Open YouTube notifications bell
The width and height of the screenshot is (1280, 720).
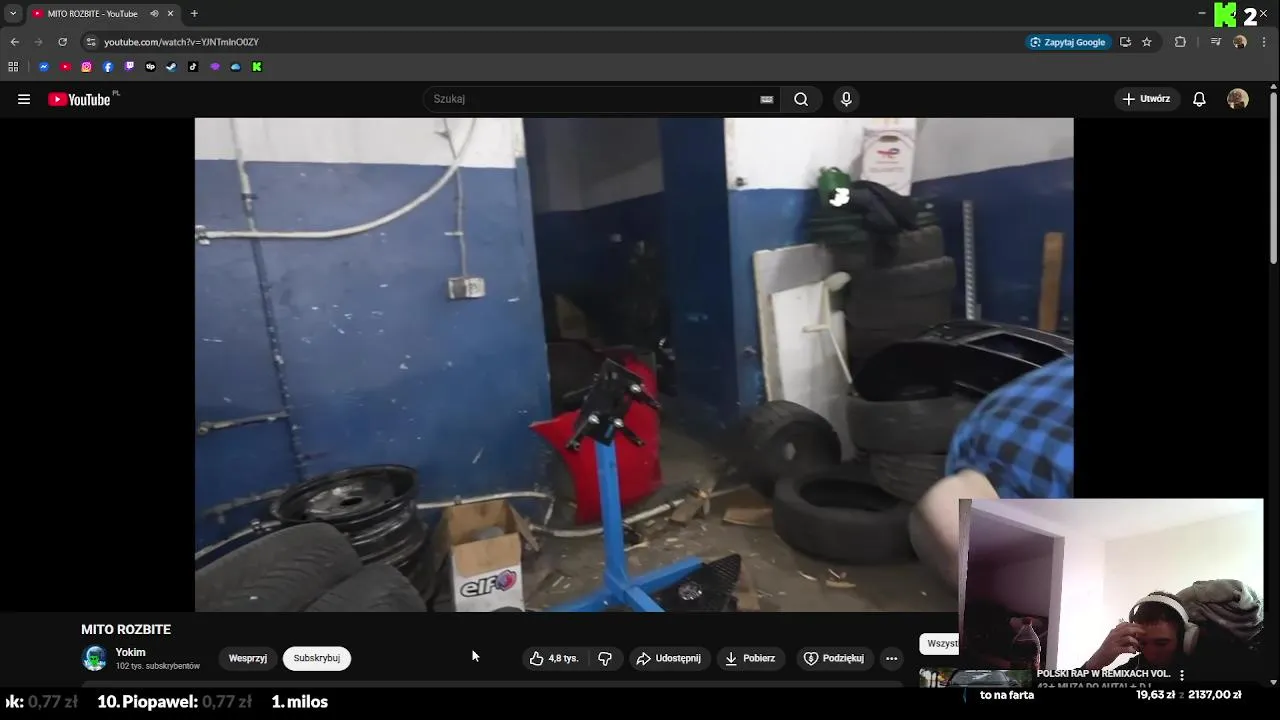click(1199, 99)
